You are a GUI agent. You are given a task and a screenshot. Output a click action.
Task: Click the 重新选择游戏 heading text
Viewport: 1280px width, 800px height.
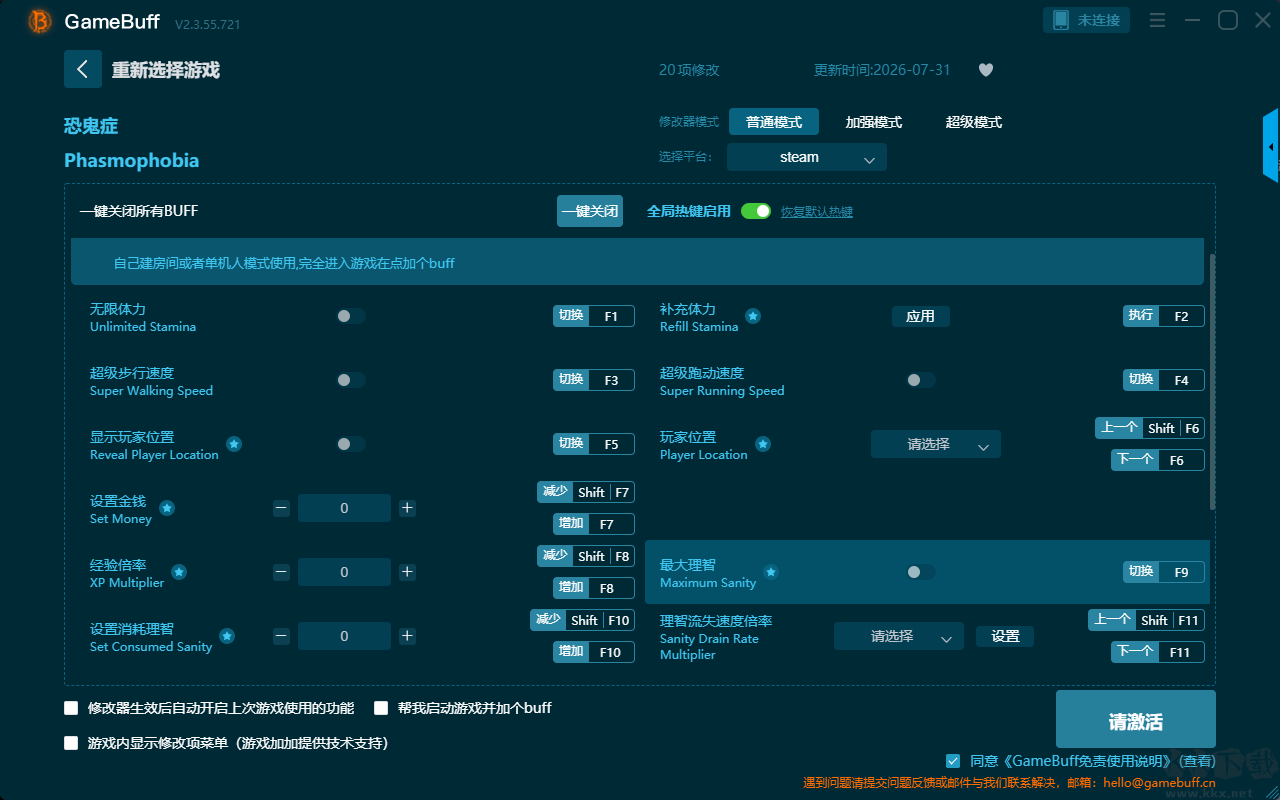[166, 70]
